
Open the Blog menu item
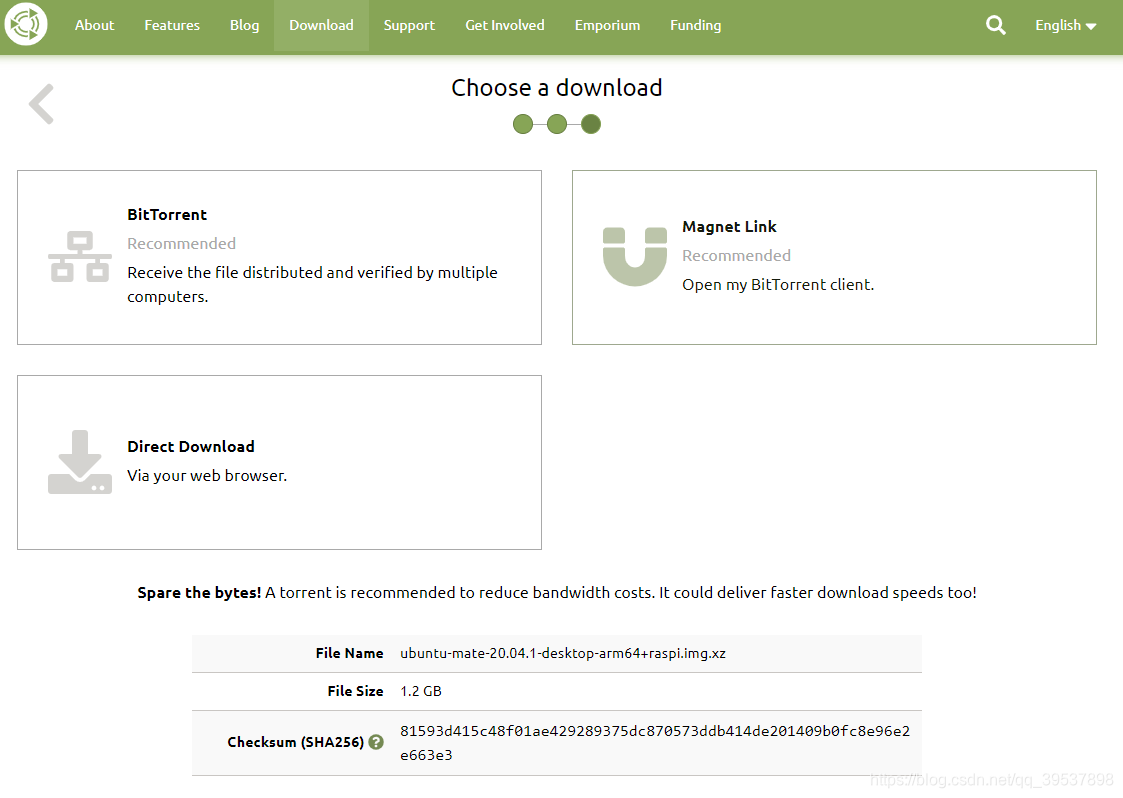(244, 25)
